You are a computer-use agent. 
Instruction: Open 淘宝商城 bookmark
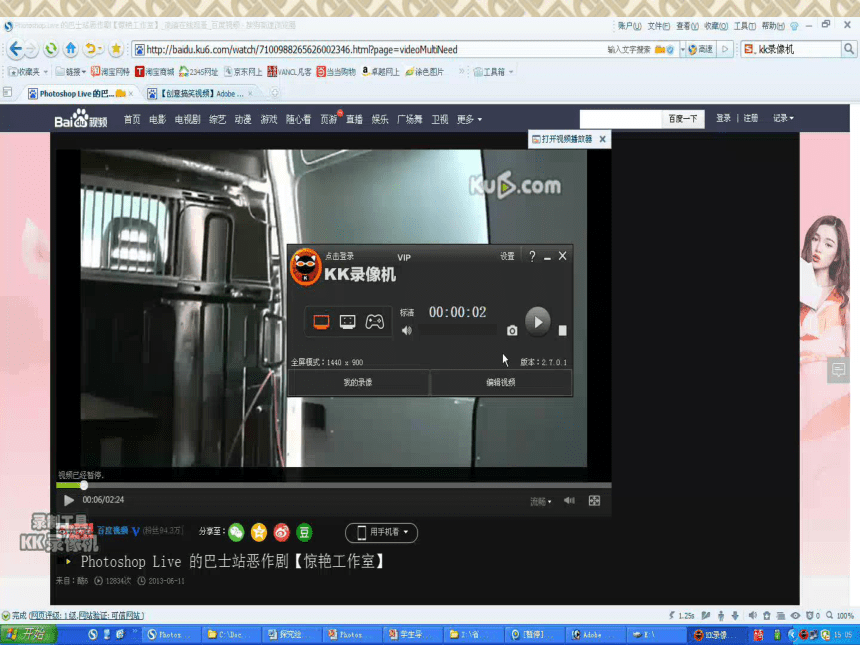pyautogui.click(x=155, y=72)
